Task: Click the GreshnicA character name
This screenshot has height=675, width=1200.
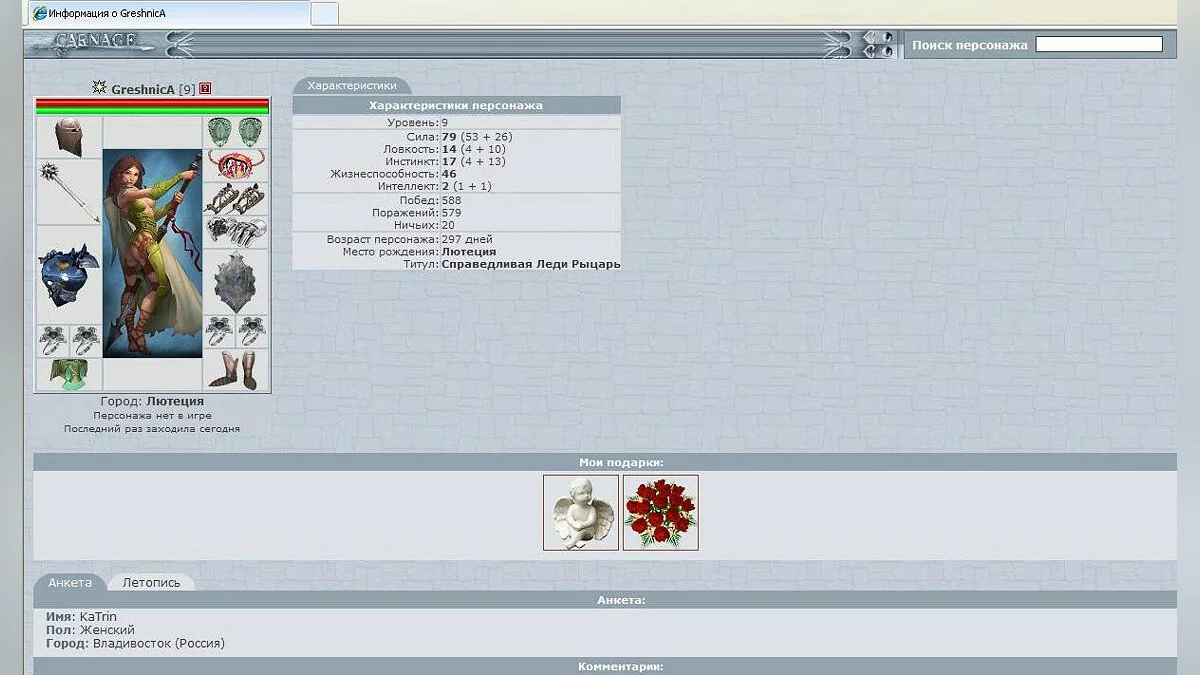Action: [x=143, y=89]
